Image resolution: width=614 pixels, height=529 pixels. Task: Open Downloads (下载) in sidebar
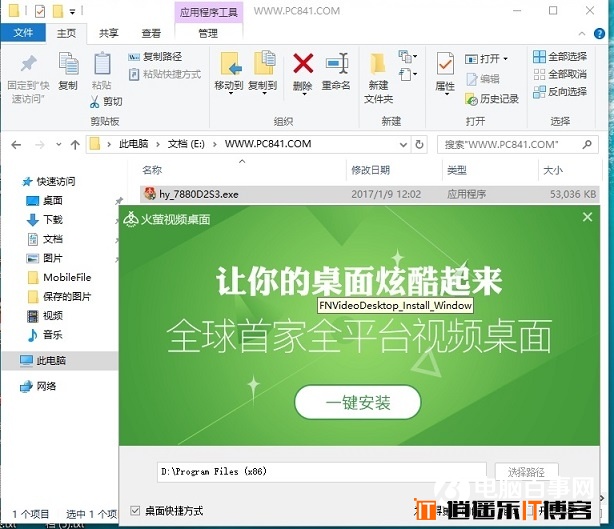point(45,220)
